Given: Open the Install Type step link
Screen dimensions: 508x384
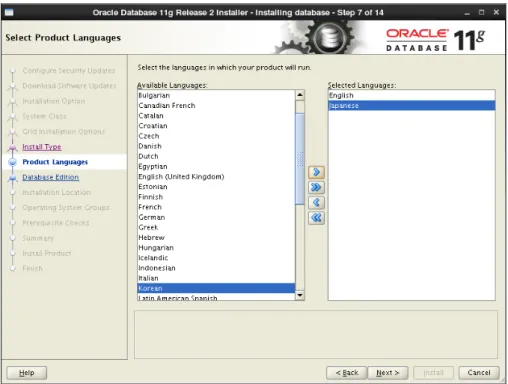Looking at the screenshot, I should (x=42, y=147).
